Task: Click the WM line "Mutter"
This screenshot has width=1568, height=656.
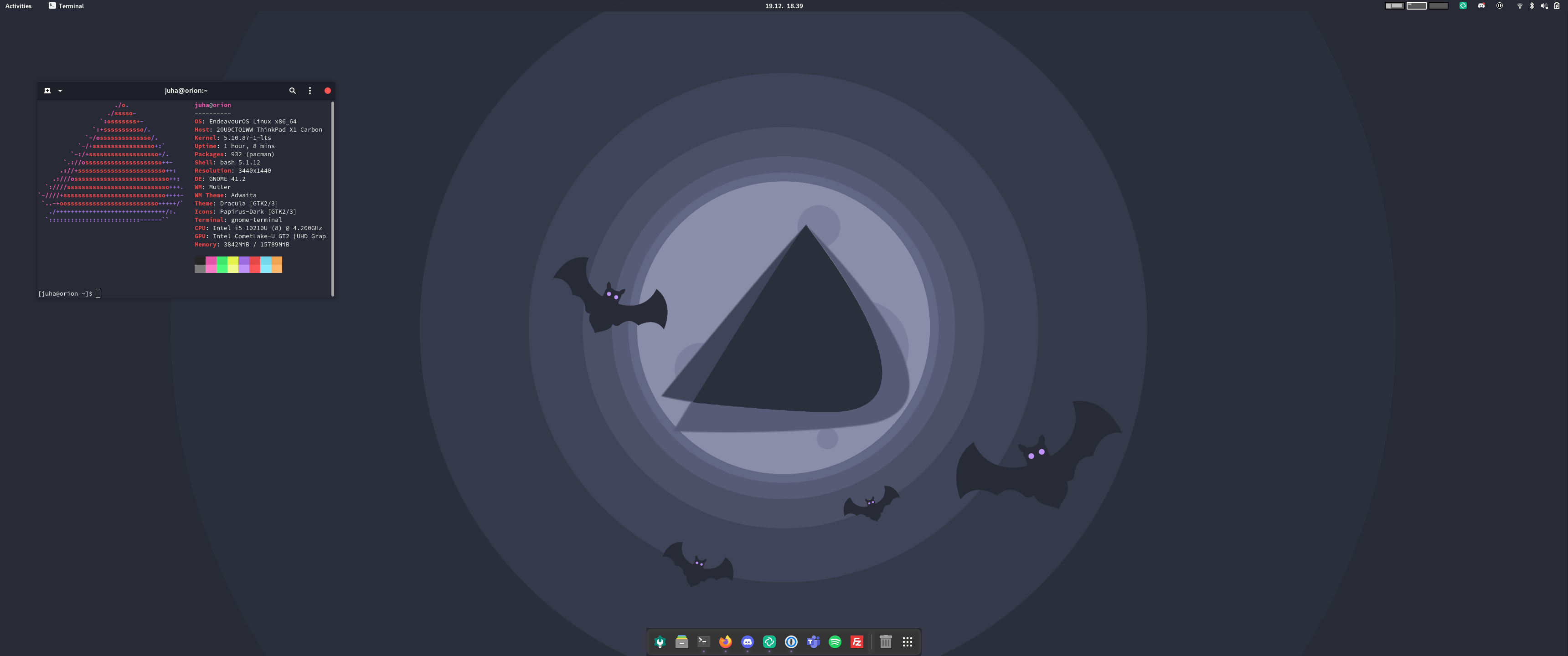Action: point(212,187)
